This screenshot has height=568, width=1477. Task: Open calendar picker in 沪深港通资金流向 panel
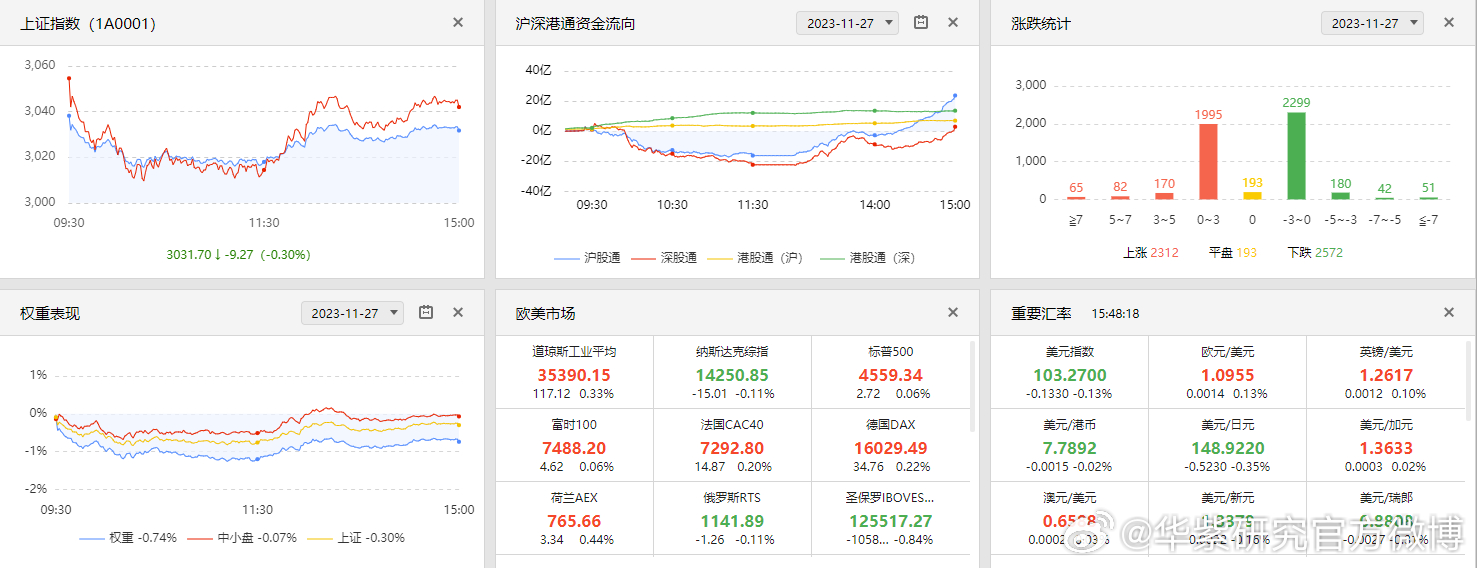(x=922, y=23)
